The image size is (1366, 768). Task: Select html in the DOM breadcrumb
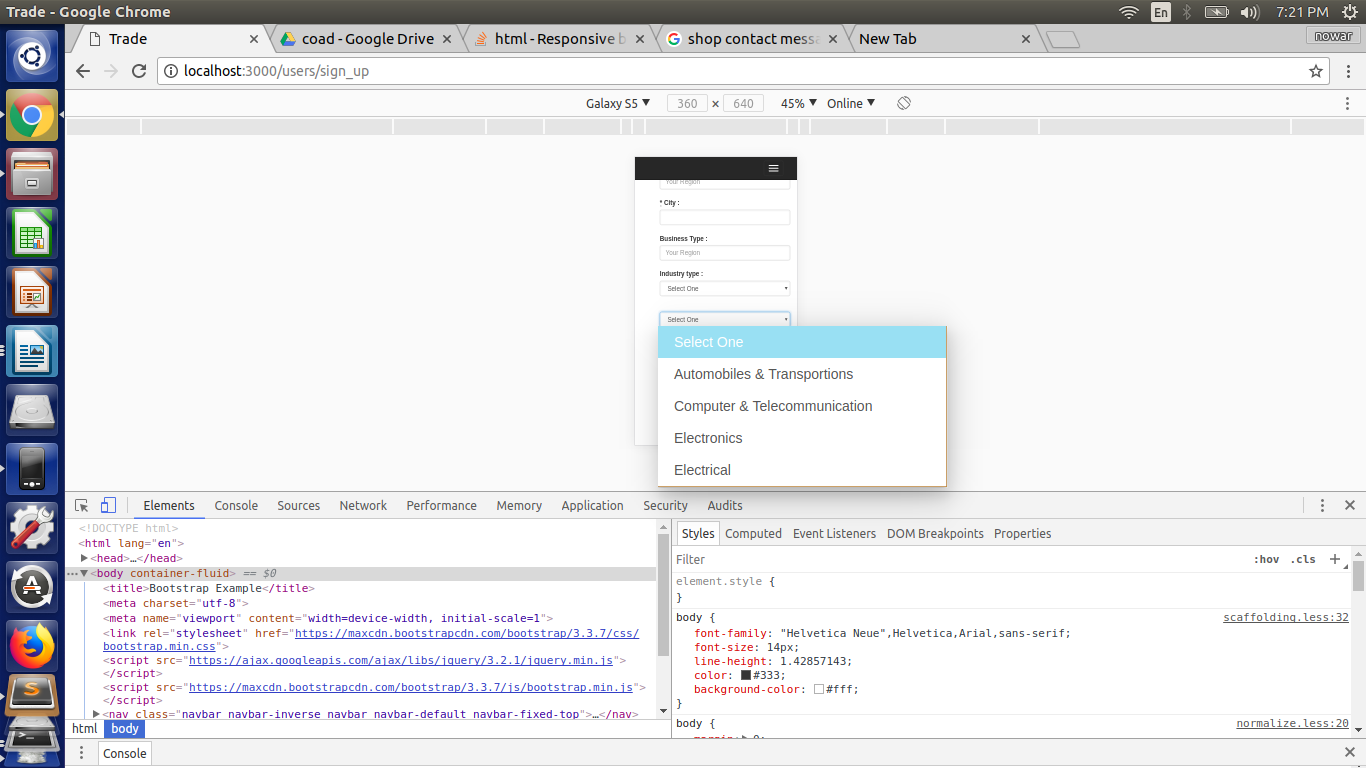[85, 729]
